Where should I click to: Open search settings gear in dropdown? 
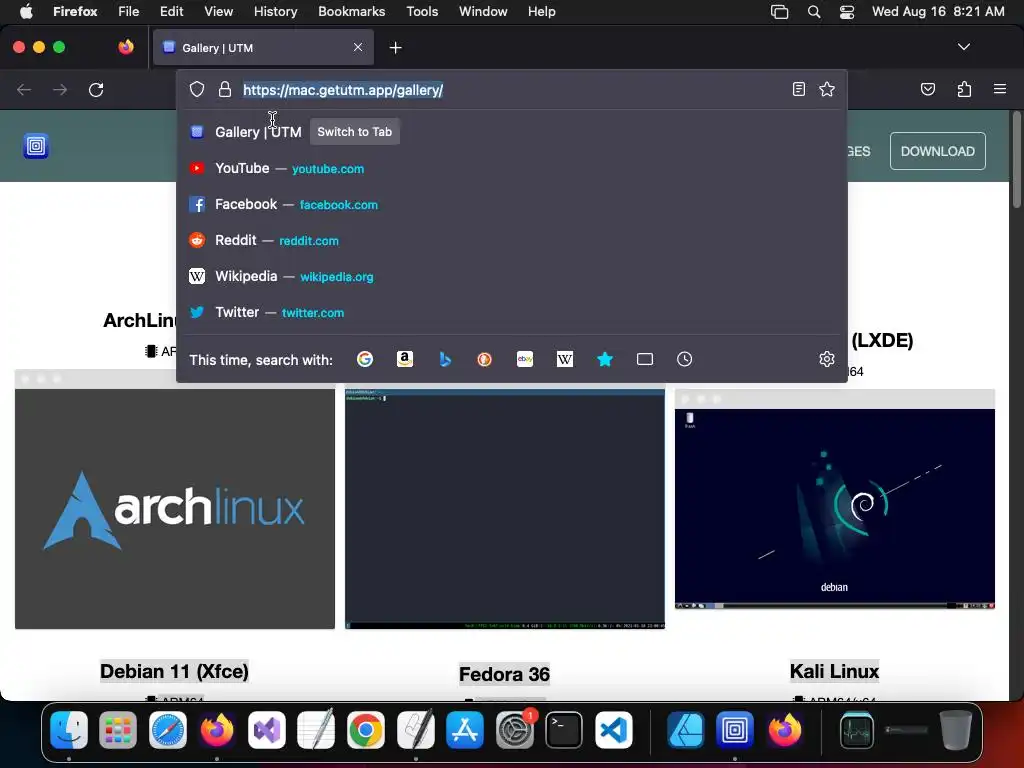point(827,359)
